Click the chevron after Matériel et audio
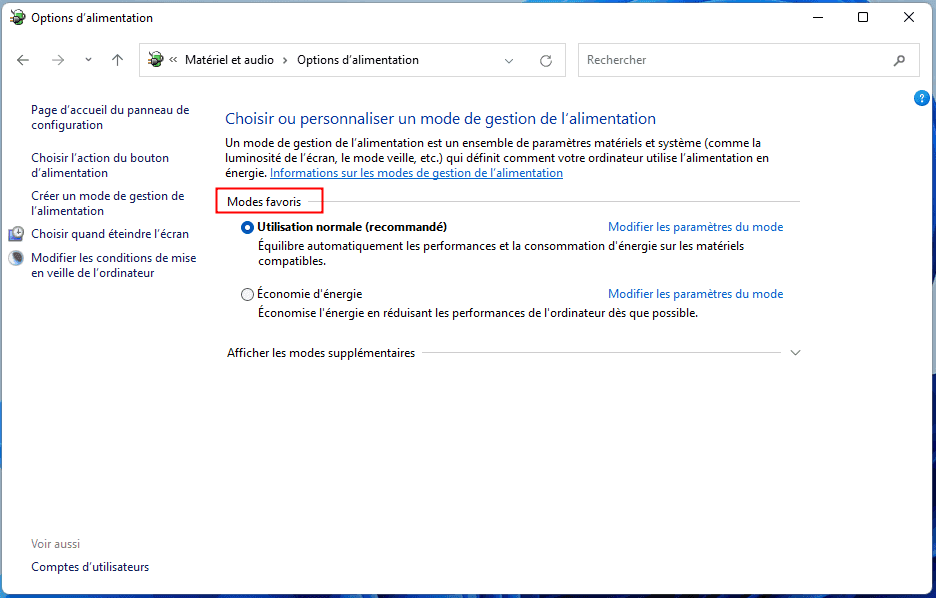This screenshot has width=936, height=598. click(285, 60)
